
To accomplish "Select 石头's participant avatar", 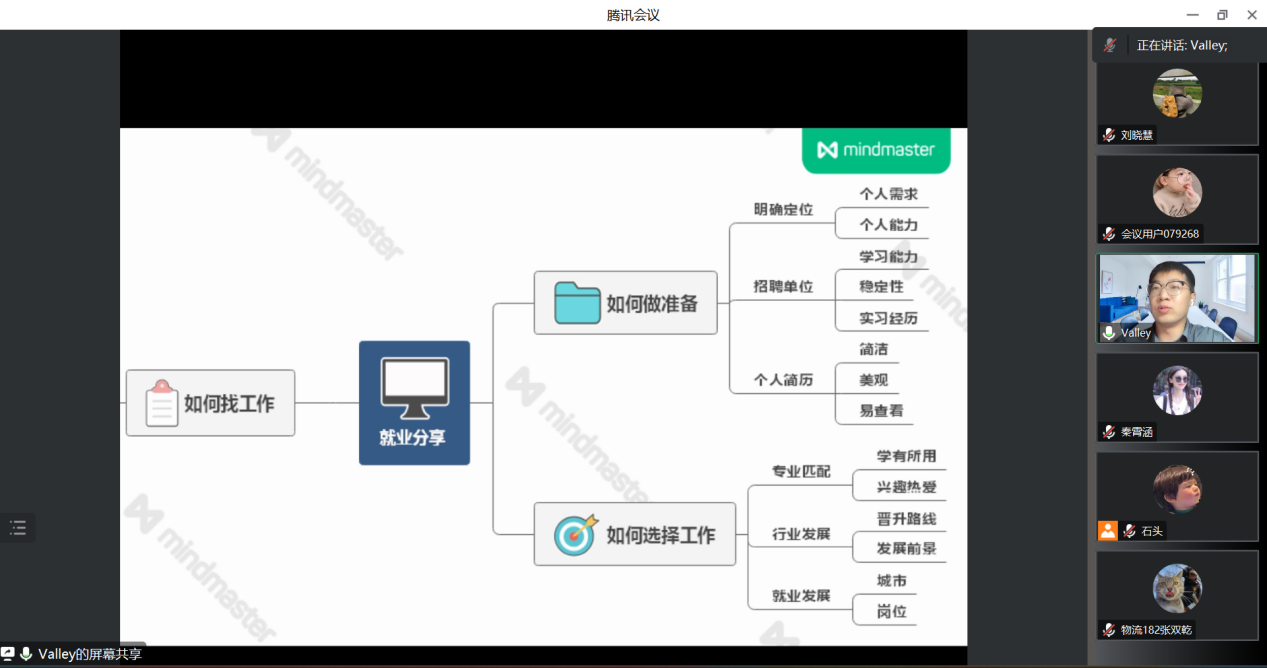I will click(1177, 490).
